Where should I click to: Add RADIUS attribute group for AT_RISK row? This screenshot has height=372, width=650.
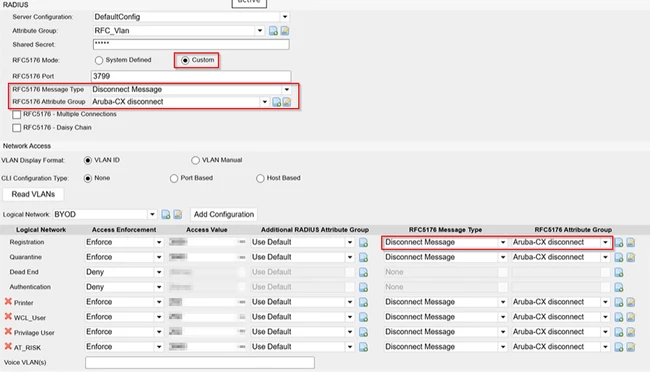364,347
